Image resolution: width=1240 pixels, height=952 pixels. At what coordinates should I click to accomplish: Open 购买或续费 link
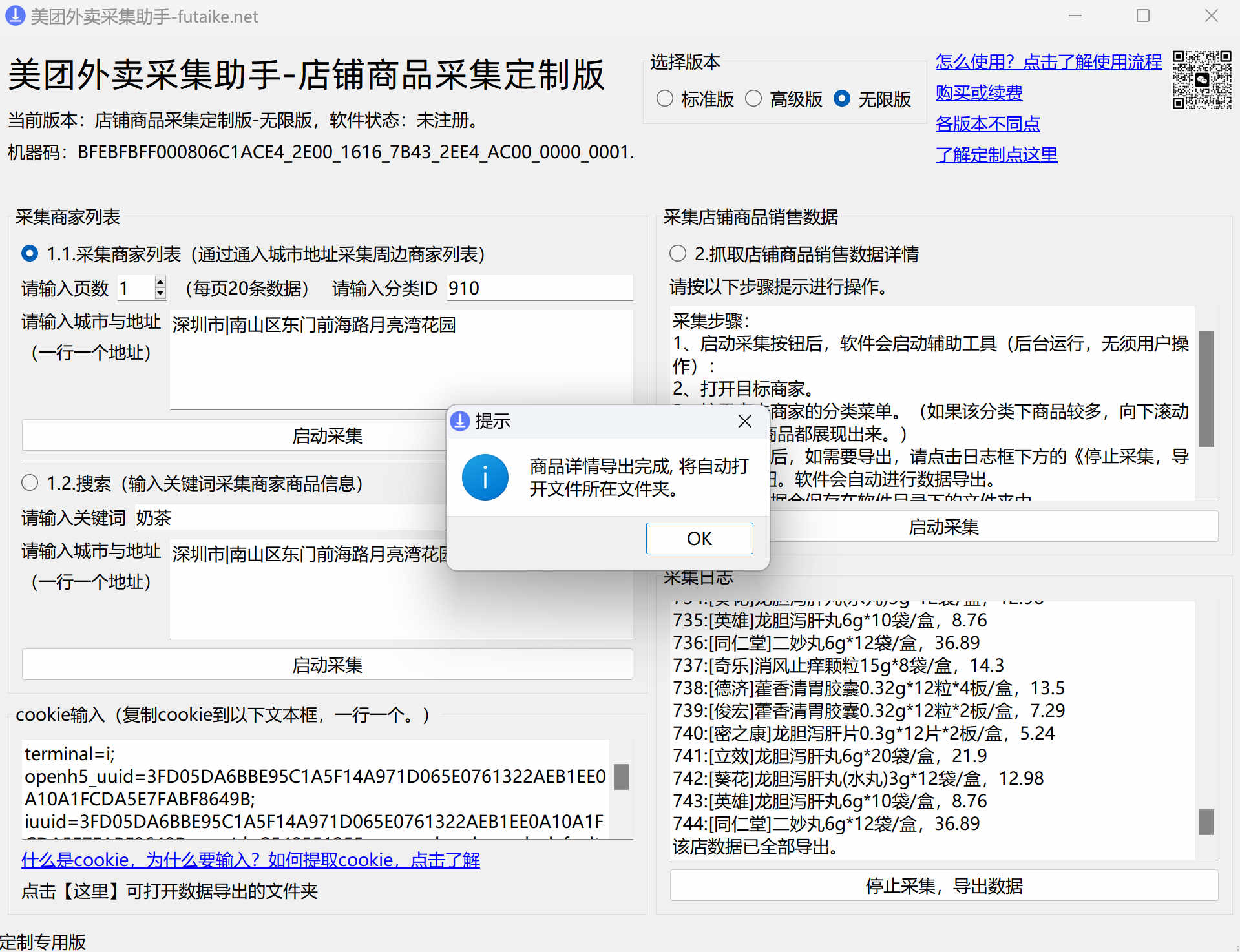pos(979,92)
